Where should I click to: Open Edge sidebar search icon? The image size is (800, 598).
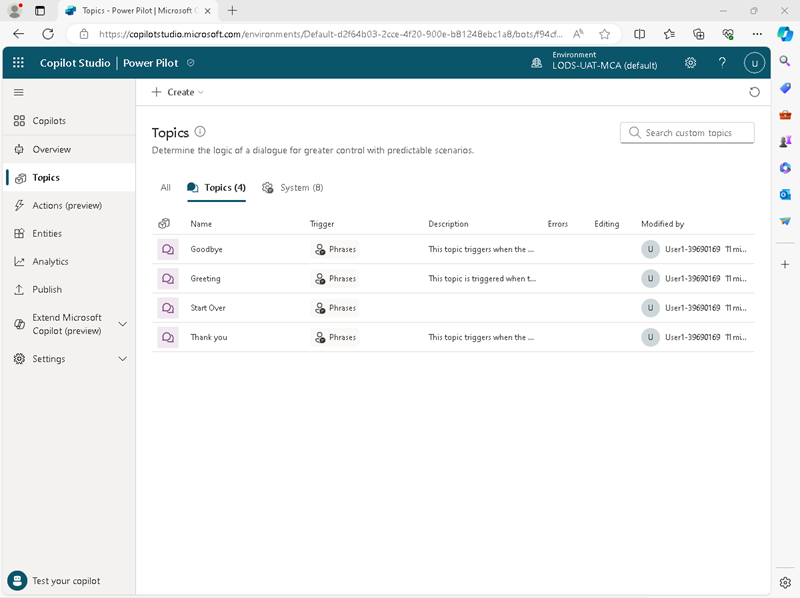click(785, 61)
